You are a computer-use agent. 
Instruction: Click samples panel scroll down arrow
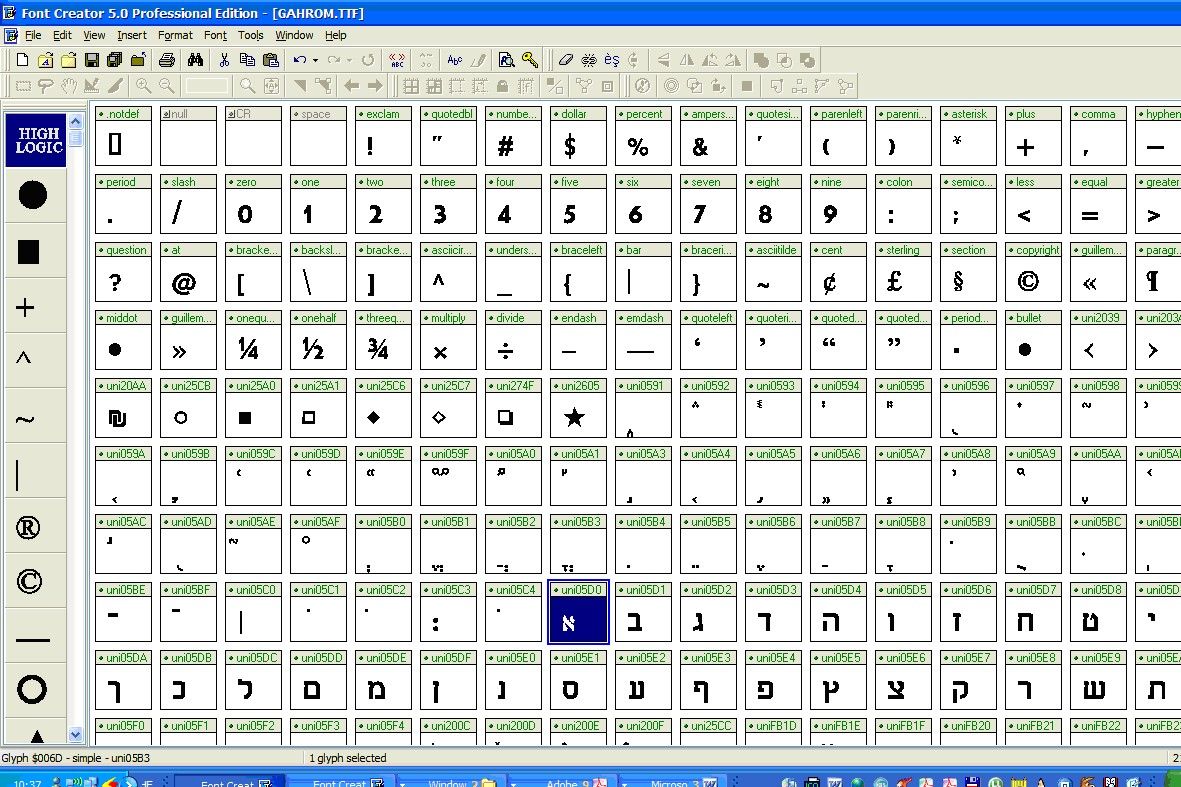[x=75, y=734]
